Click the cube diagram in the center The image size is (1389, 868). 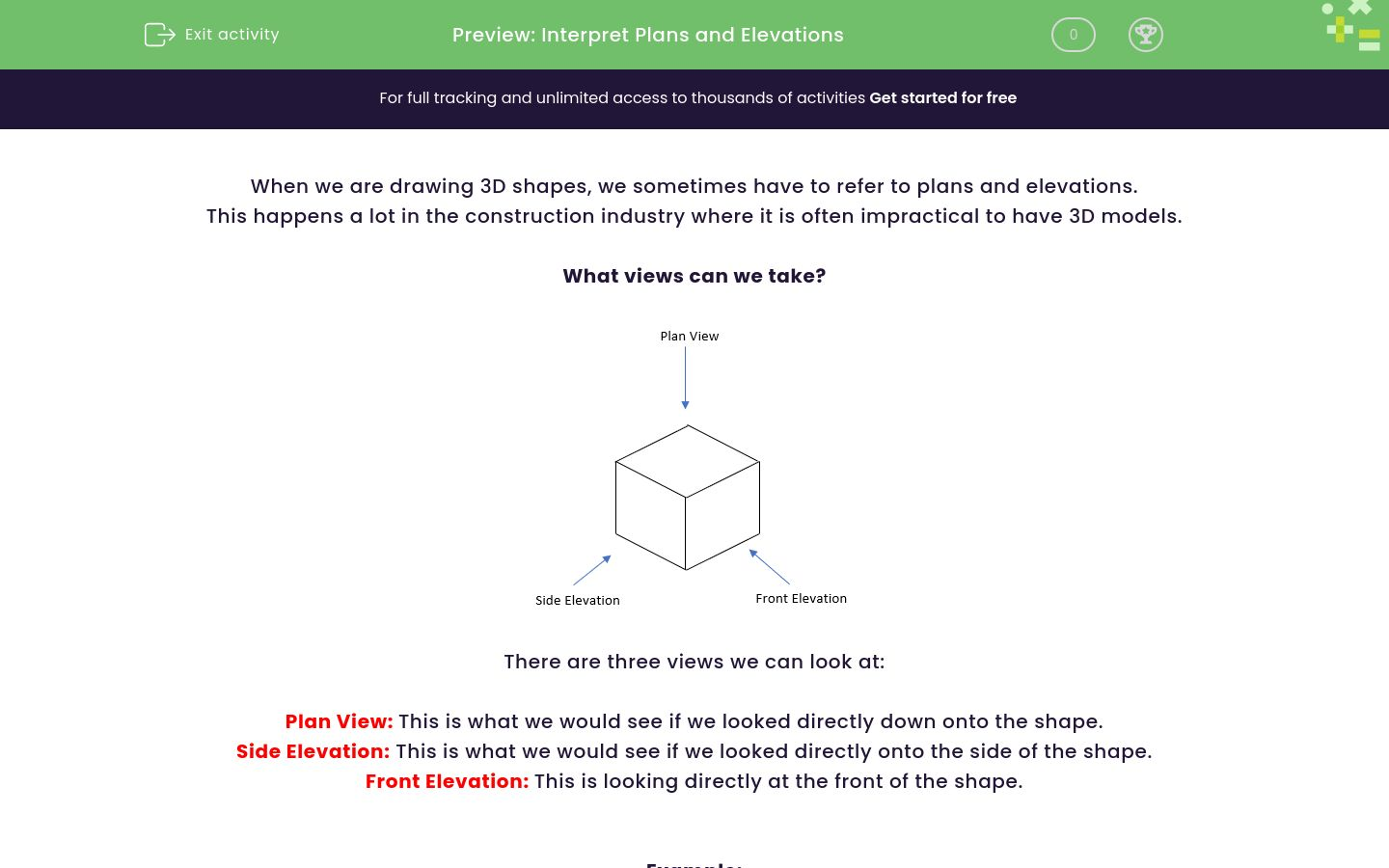tap(688, 499)
